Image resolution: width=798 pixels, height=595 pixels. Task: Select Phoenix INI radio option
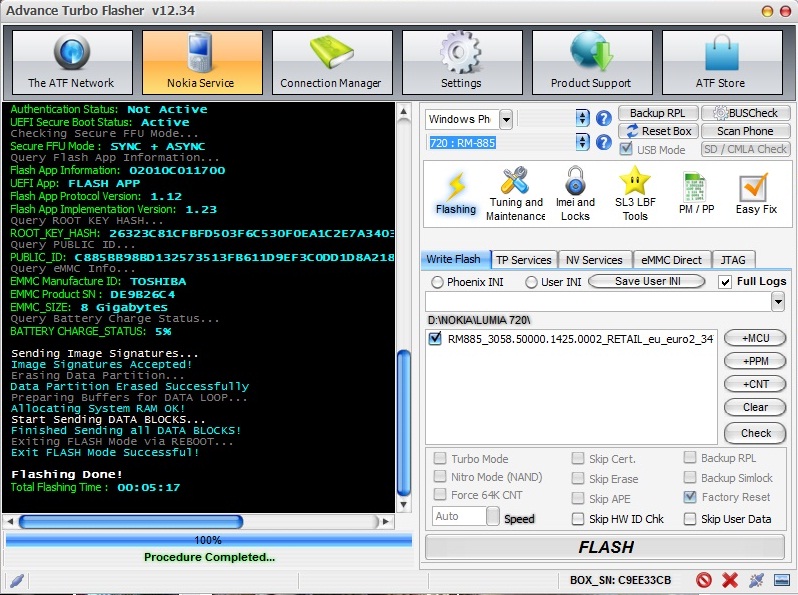click(437, 282)
